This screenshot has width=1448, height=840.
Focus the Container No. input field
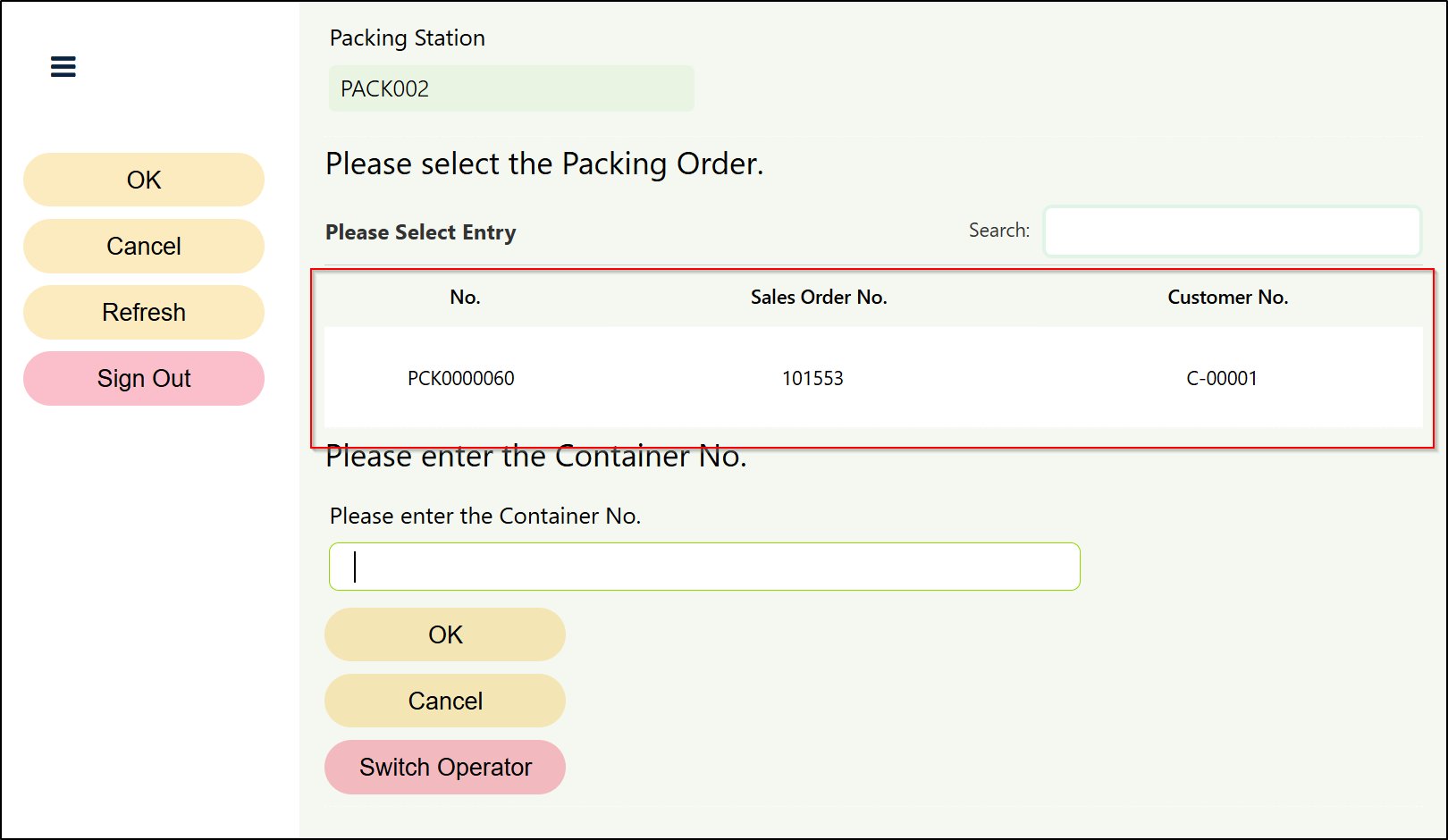[704, 567]
